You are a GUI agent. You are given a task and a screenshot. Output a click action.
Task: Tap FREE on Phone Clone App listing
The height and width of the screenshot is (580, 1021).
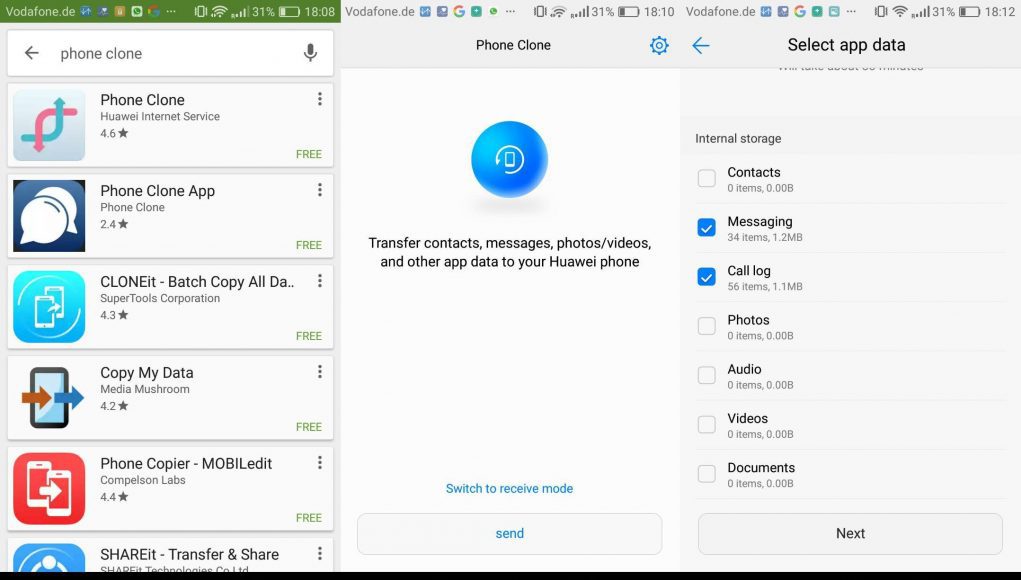pyautogui.click(x=309, y=245)
